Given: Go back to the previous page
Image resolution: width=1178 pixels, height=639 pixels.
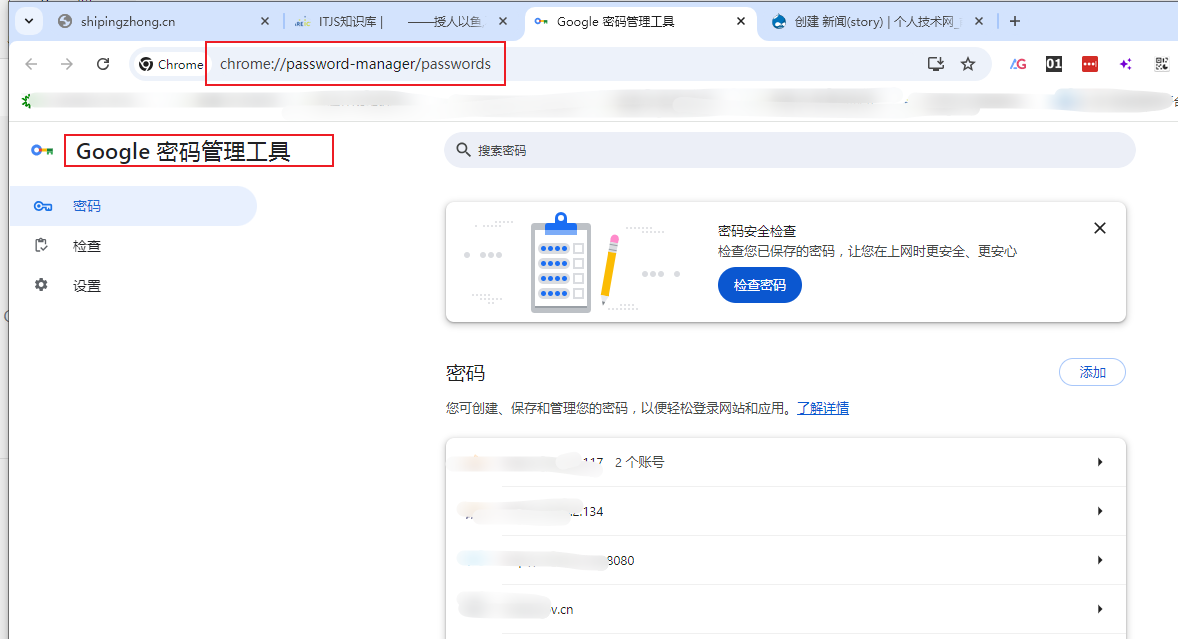Looking at the screenshot, I should point(31,64).
